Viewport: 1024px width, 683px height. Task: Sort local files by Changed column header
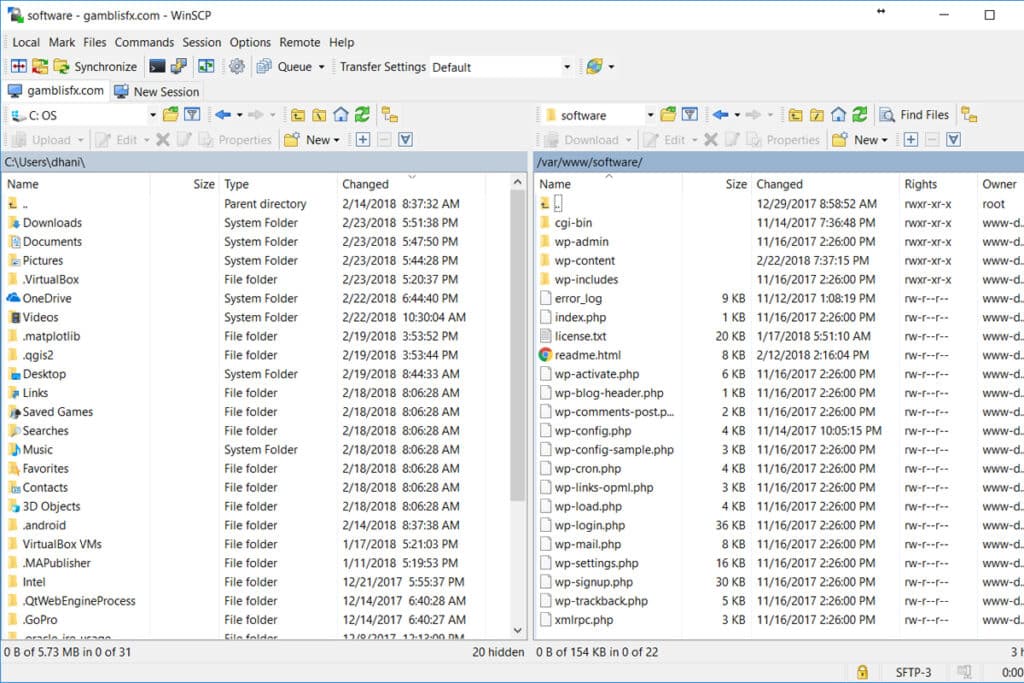tap(411, 184)
